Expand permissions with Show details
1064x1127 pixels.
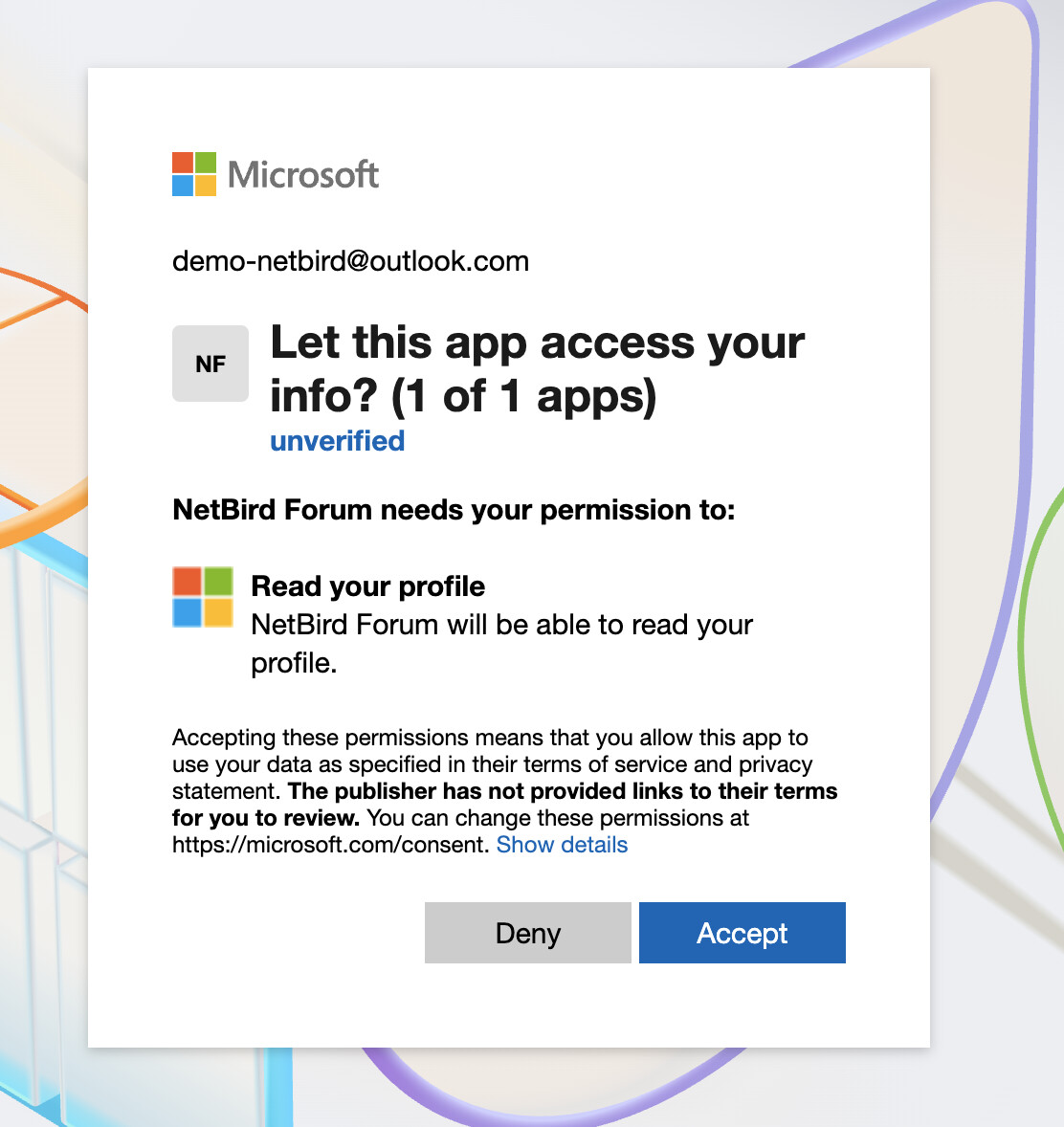(562, 845)
